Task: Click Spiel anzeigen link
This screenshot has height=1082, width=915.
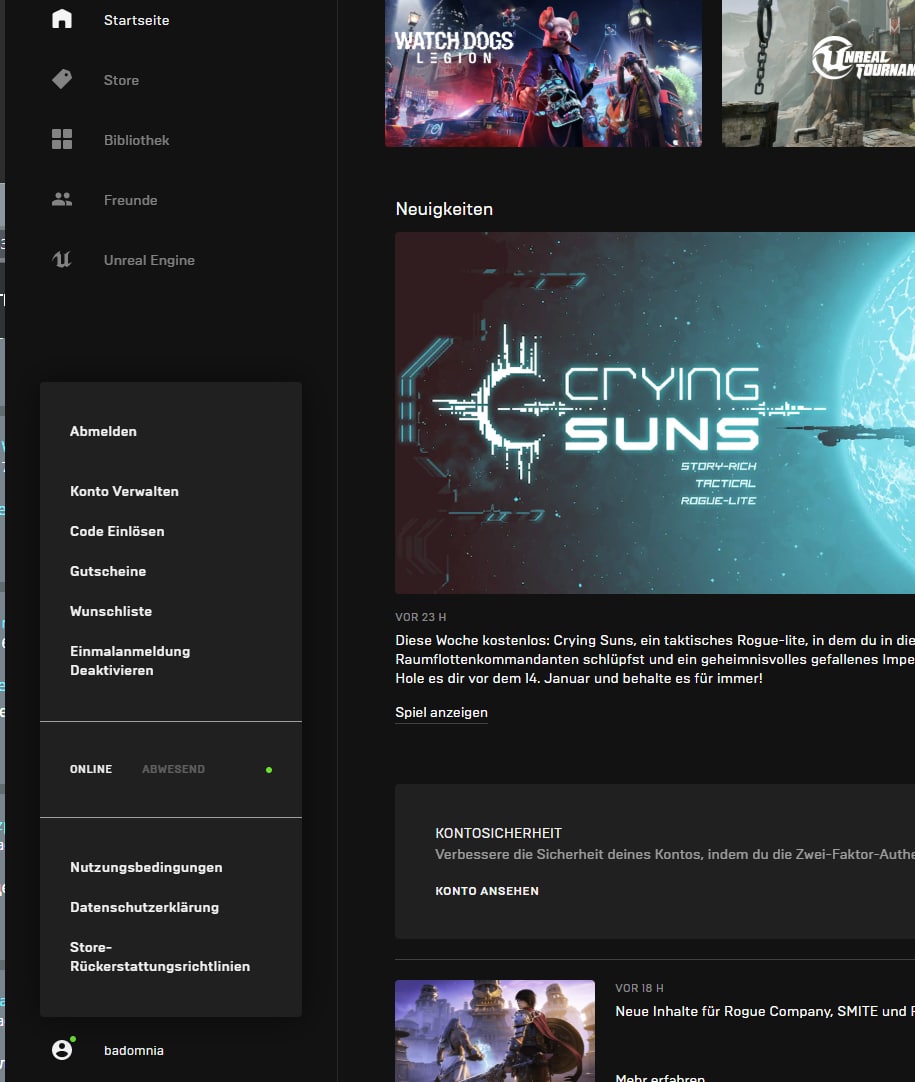Action: click(x=442, y=712)
